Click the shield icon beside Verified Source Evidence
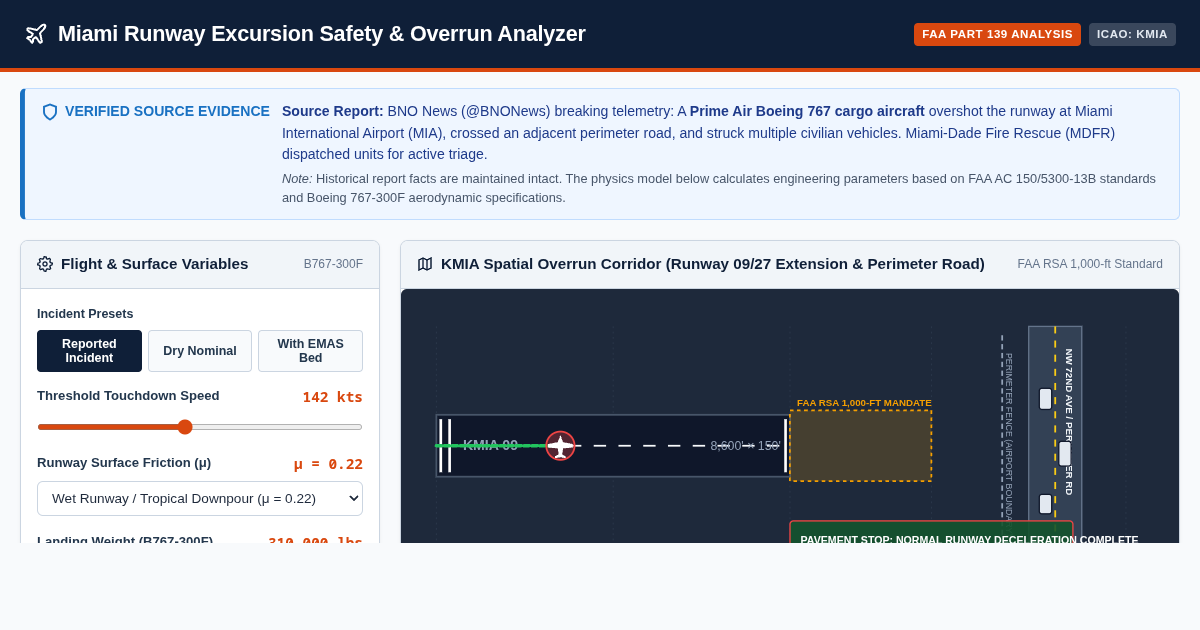 [50, 112]
